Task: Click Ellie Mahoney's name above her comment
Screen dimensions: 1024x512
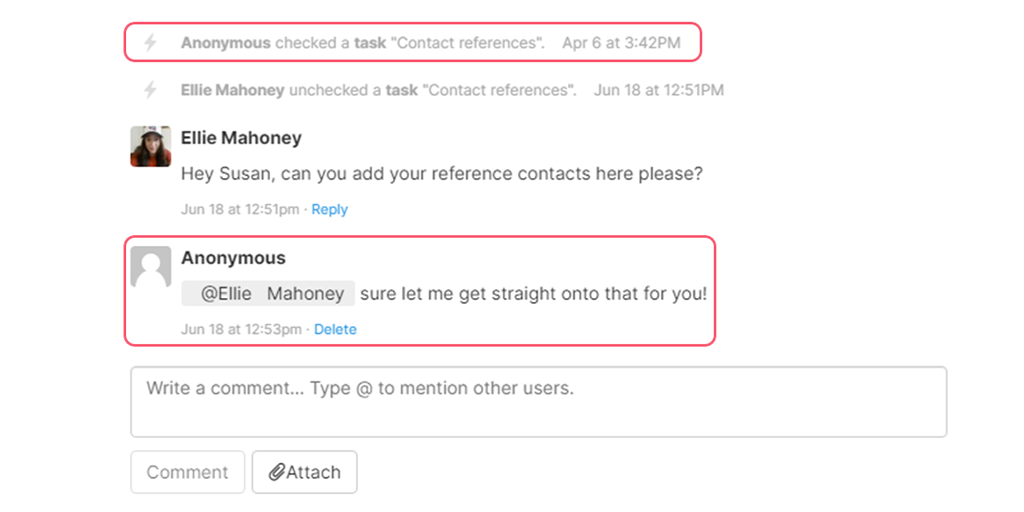Action: pyautogui.click(x=241, y=138)
